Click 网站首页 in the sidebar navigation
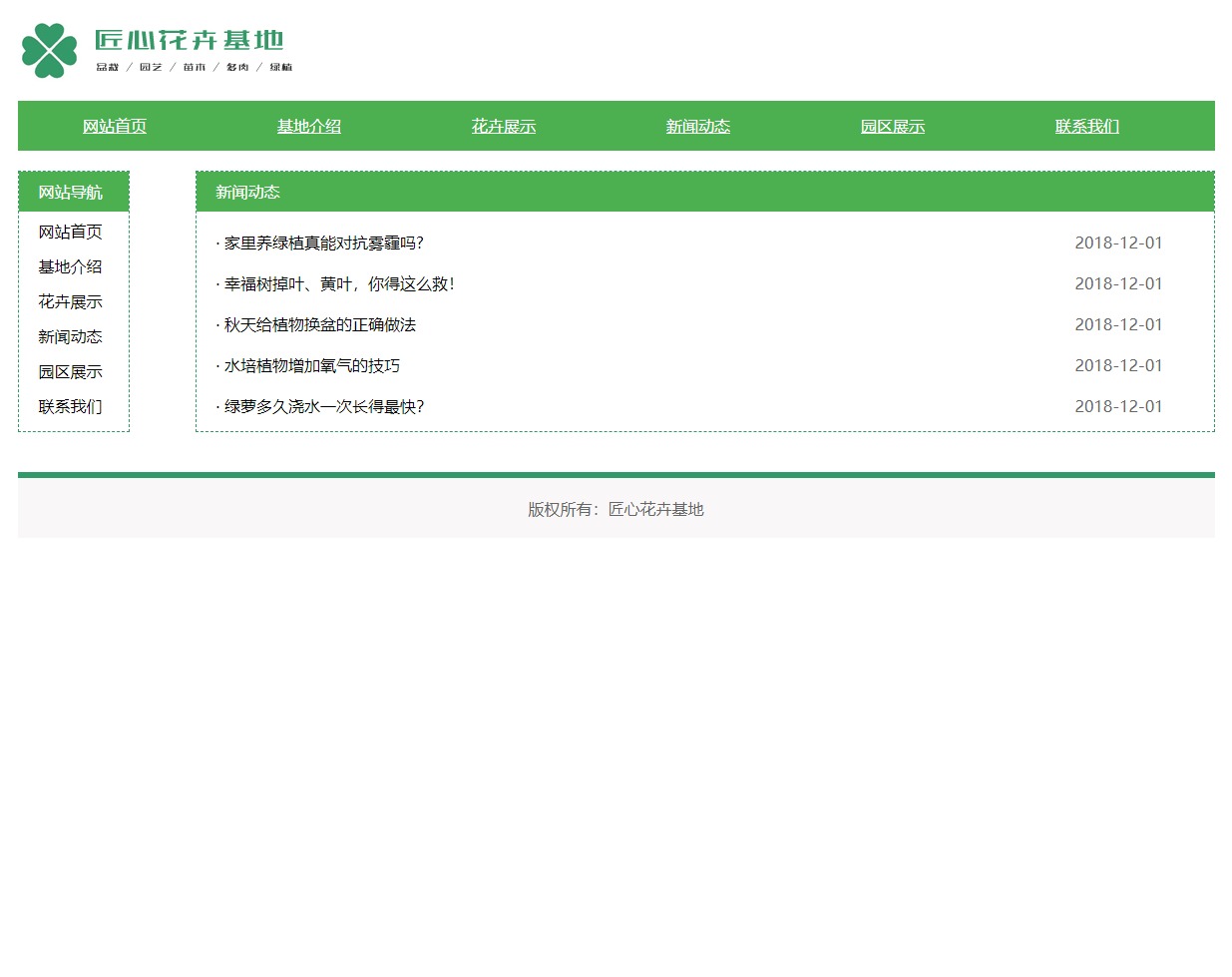 pyautogui.click(x=71, y=233)
